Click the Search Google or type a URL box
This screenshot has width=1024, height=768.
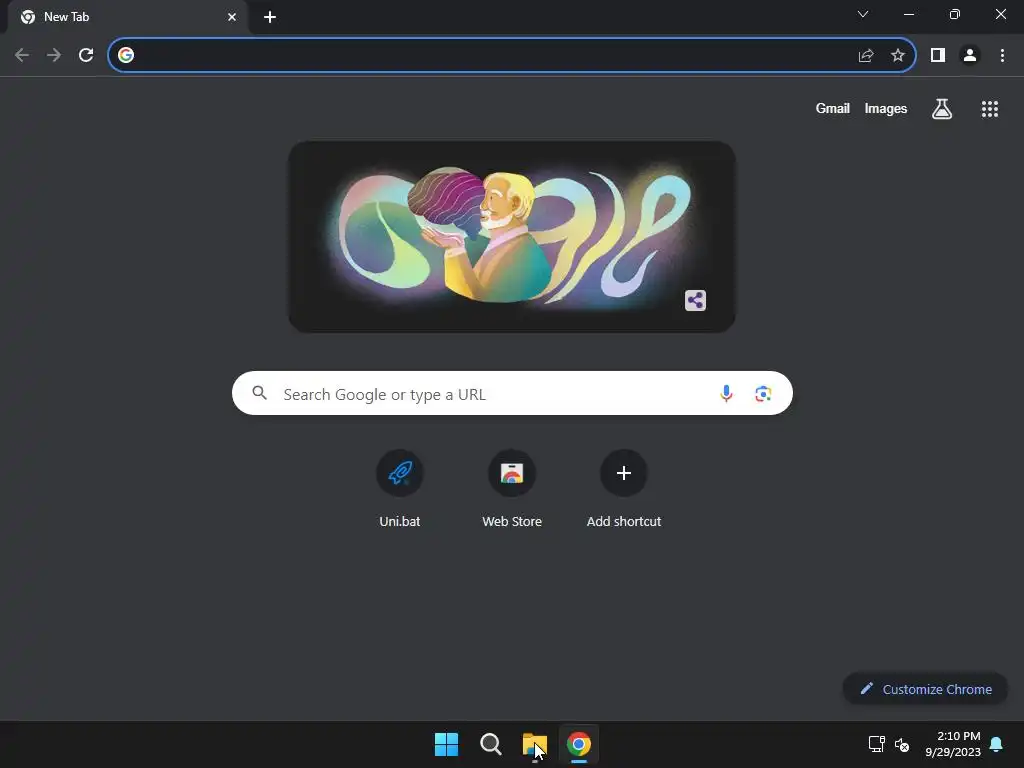(x=512, y=393)
